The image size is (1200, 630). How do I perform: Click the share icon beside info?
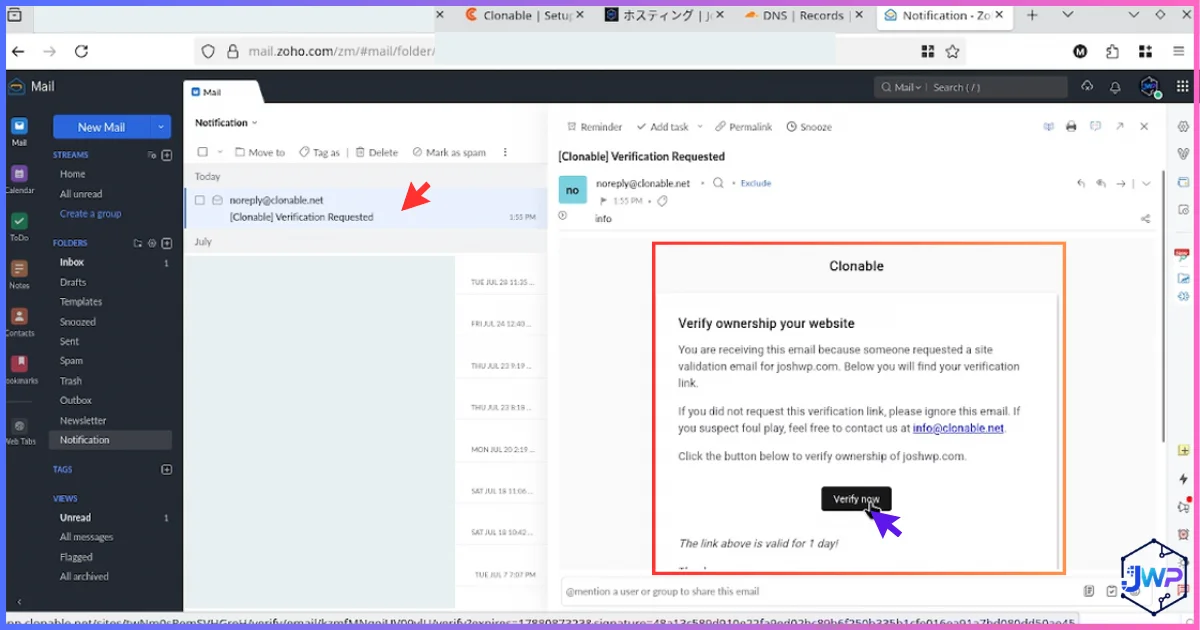click(1145, 219)
